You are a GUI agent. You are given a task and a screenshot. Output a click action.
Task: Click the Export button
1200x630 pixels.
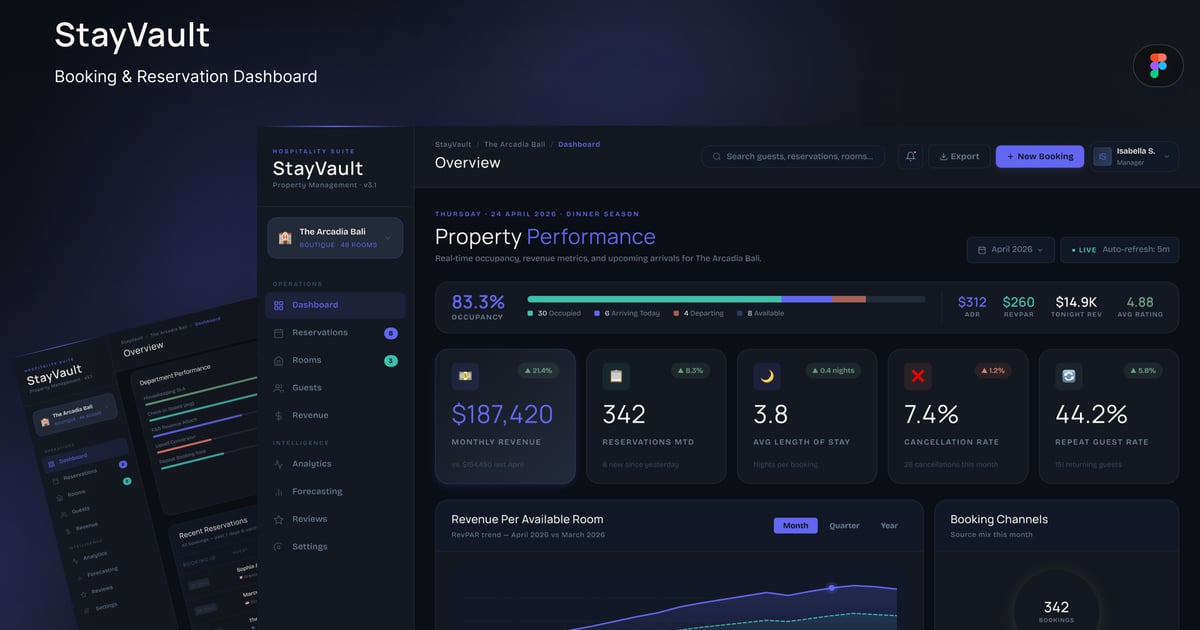point(959,156)
